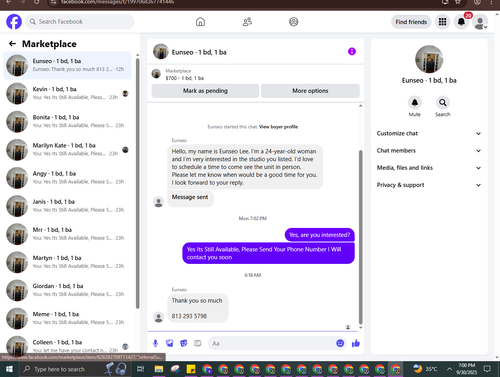Image resolution: width=500 pixels, height=377 pixels.
Task: Open the Meme - 1 bd, 1 ba chat
Action: coord(67,318)
